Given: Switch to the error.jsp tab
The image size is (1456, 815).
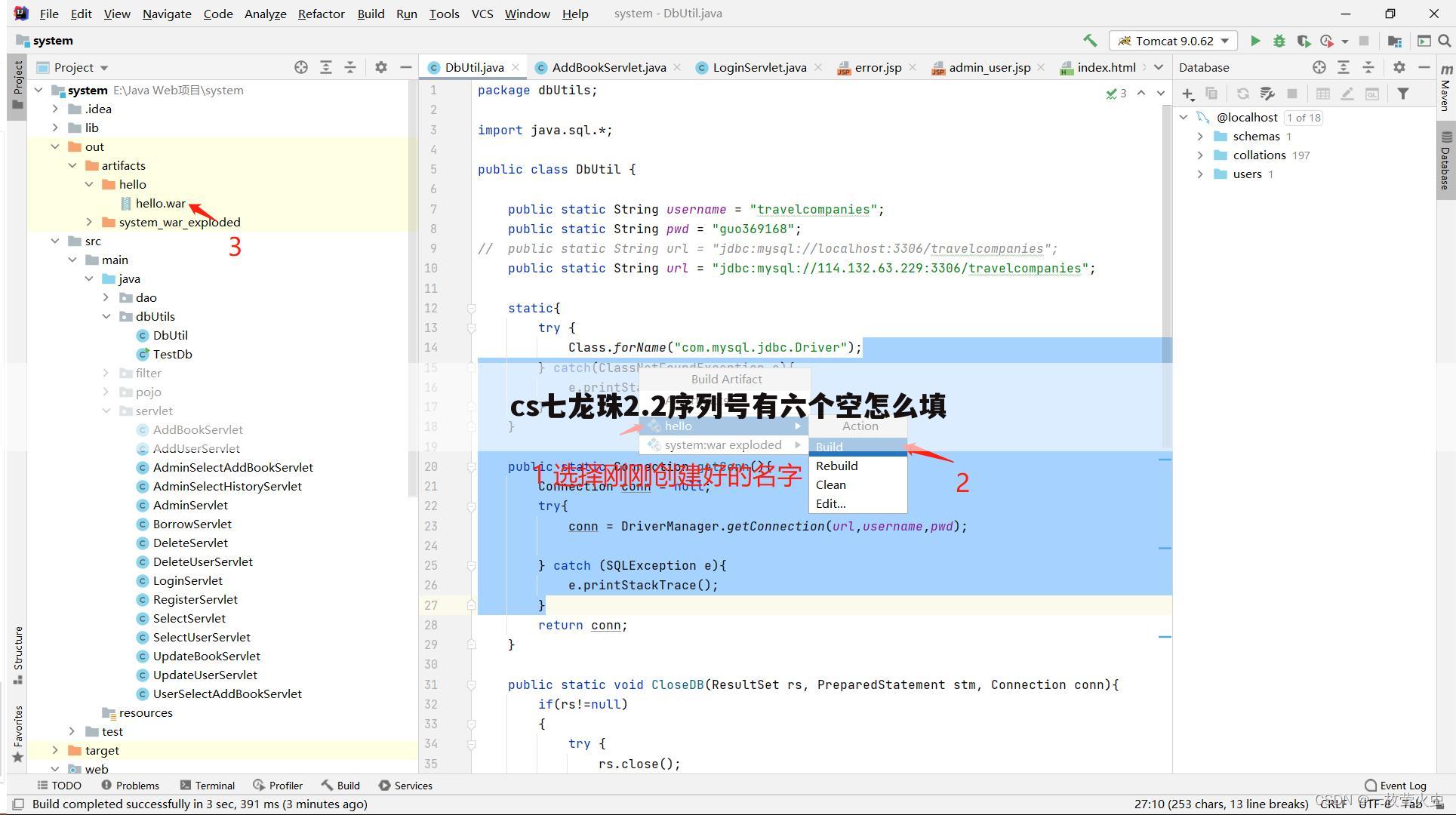Looking at the screenshot, I should tap(877, 67).
